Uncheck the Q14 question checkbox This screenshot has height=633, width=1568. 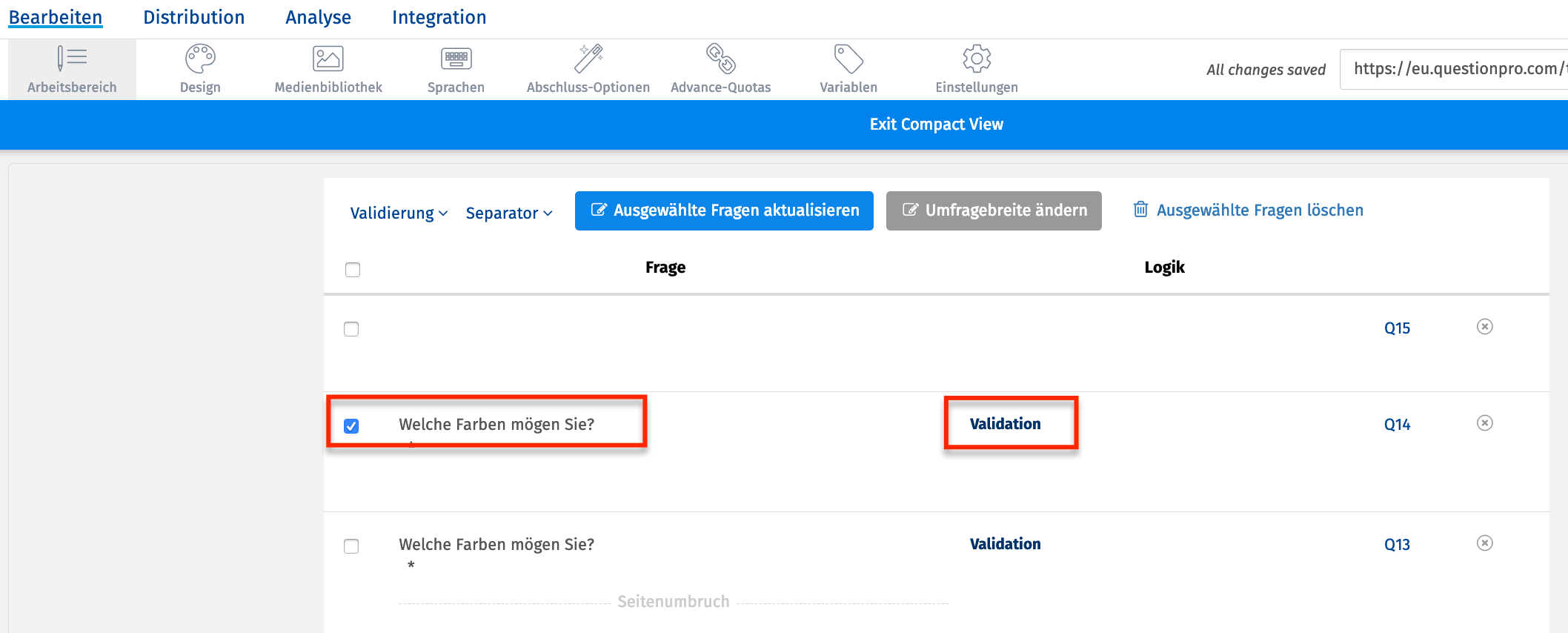[x=351, y=426]
